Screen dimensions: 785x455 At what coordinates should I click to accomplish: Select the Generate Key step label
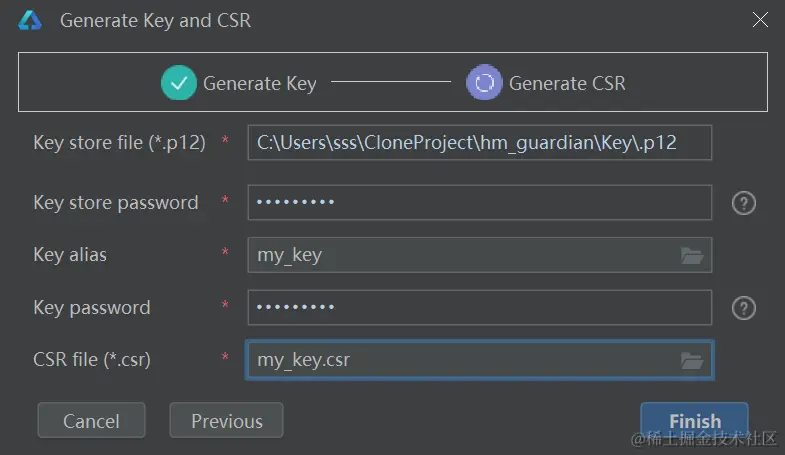(x=259, y=83)
